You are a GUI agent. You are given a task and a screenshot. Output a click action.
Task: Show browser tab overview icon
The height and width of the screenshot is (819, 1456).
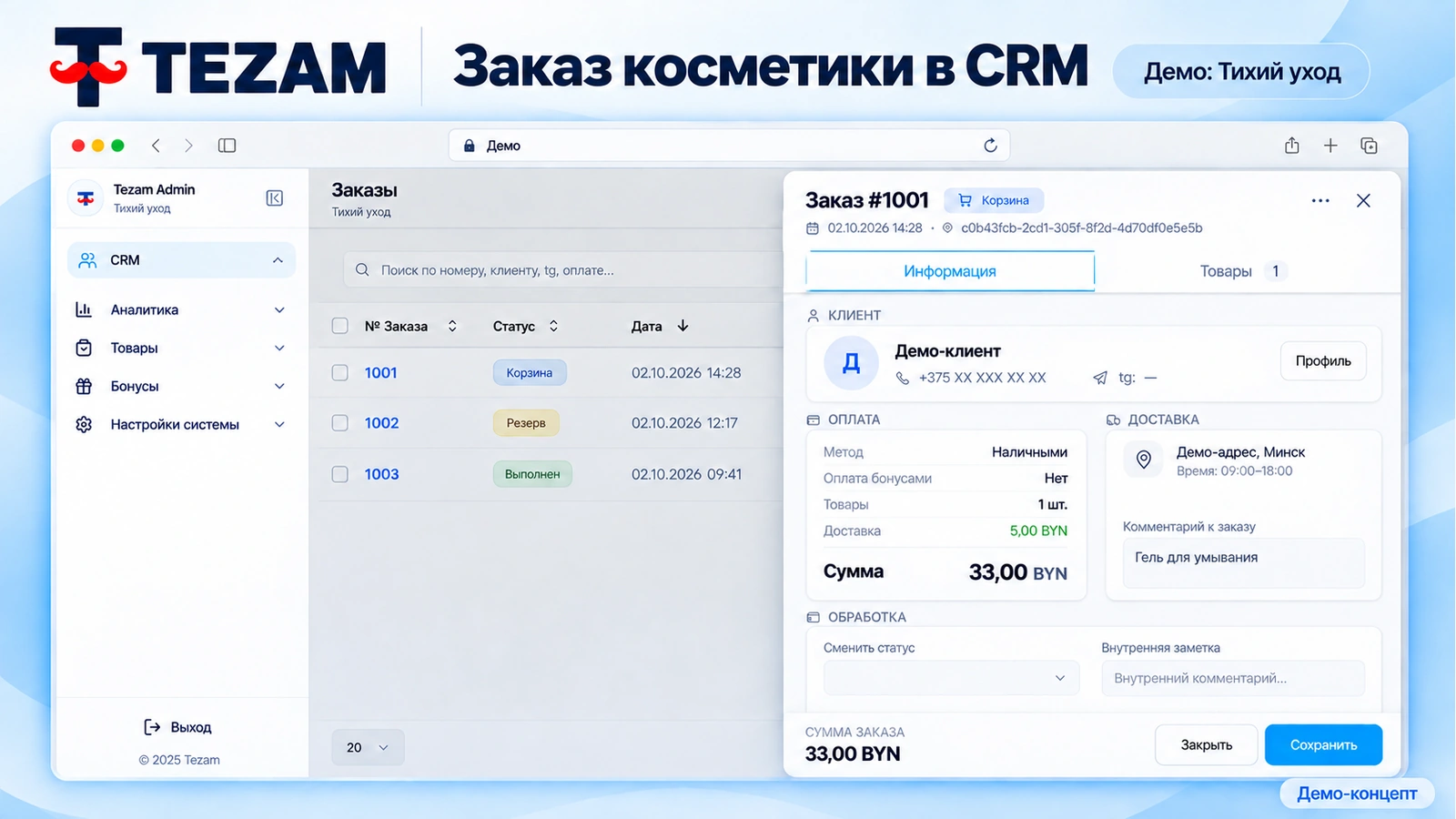(1369, 146)
